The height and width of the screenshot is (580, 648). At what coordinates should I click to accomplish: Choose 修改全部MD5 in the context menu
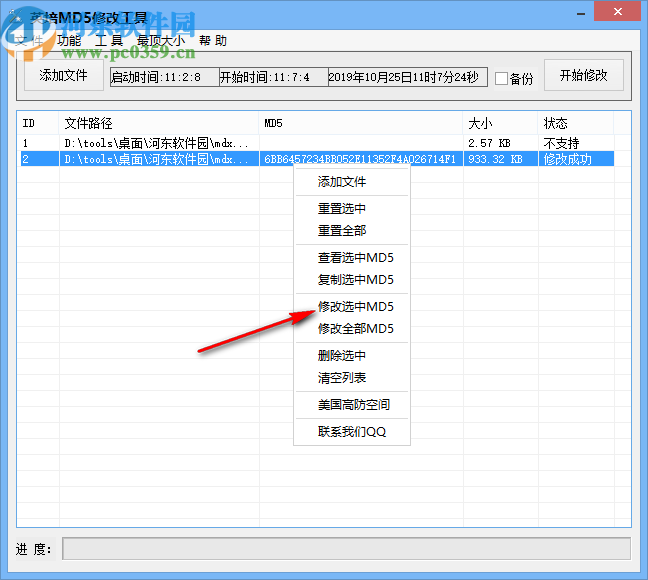pyautogui.click(x=355, y=328)
